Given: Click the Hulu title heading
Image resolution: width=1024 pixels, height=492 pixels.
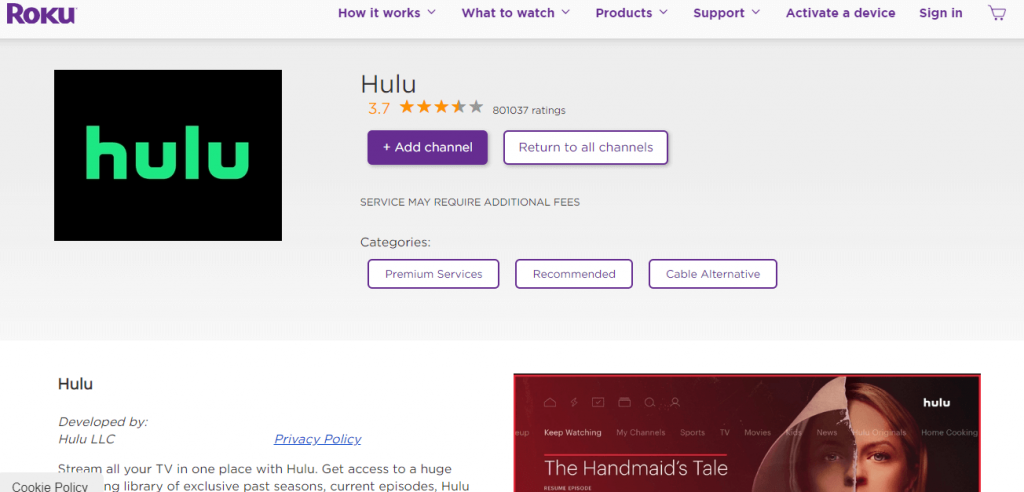Looking at the screenshot, I should pyautogui.click(x=388, y=84).
